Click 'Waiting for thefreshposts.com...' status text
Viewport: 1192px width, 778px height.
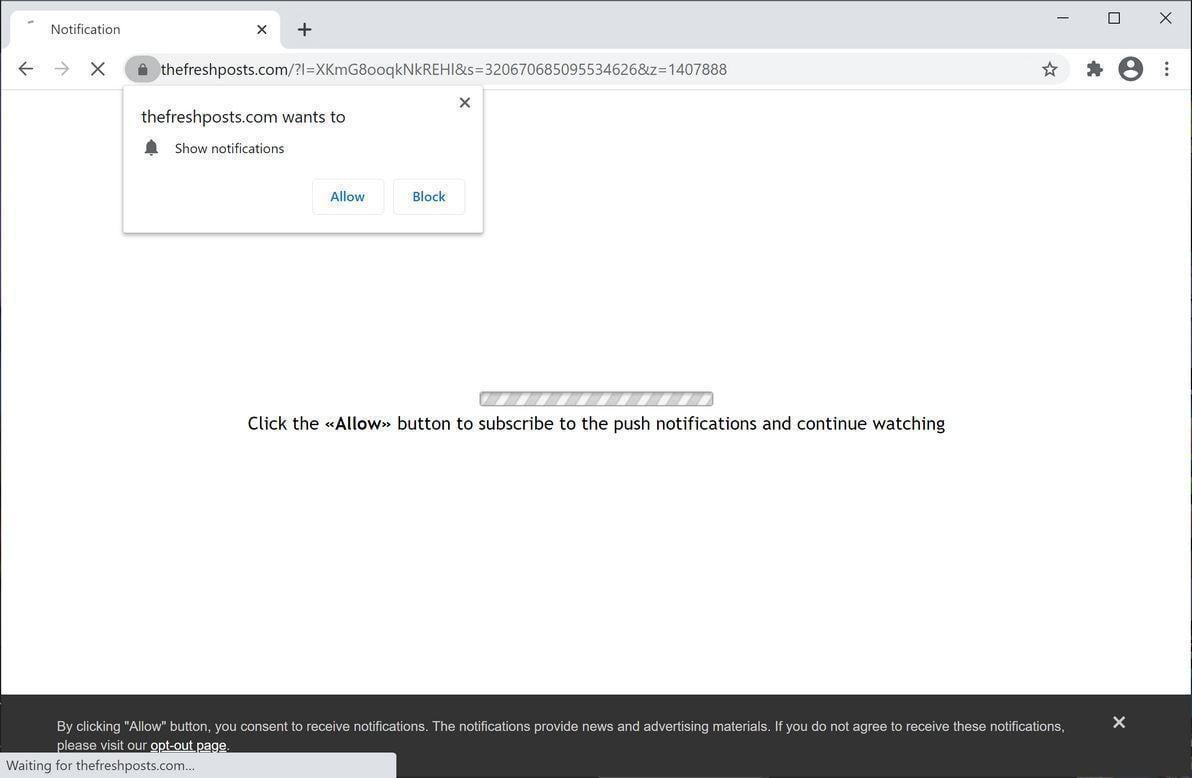pos(100,766)
